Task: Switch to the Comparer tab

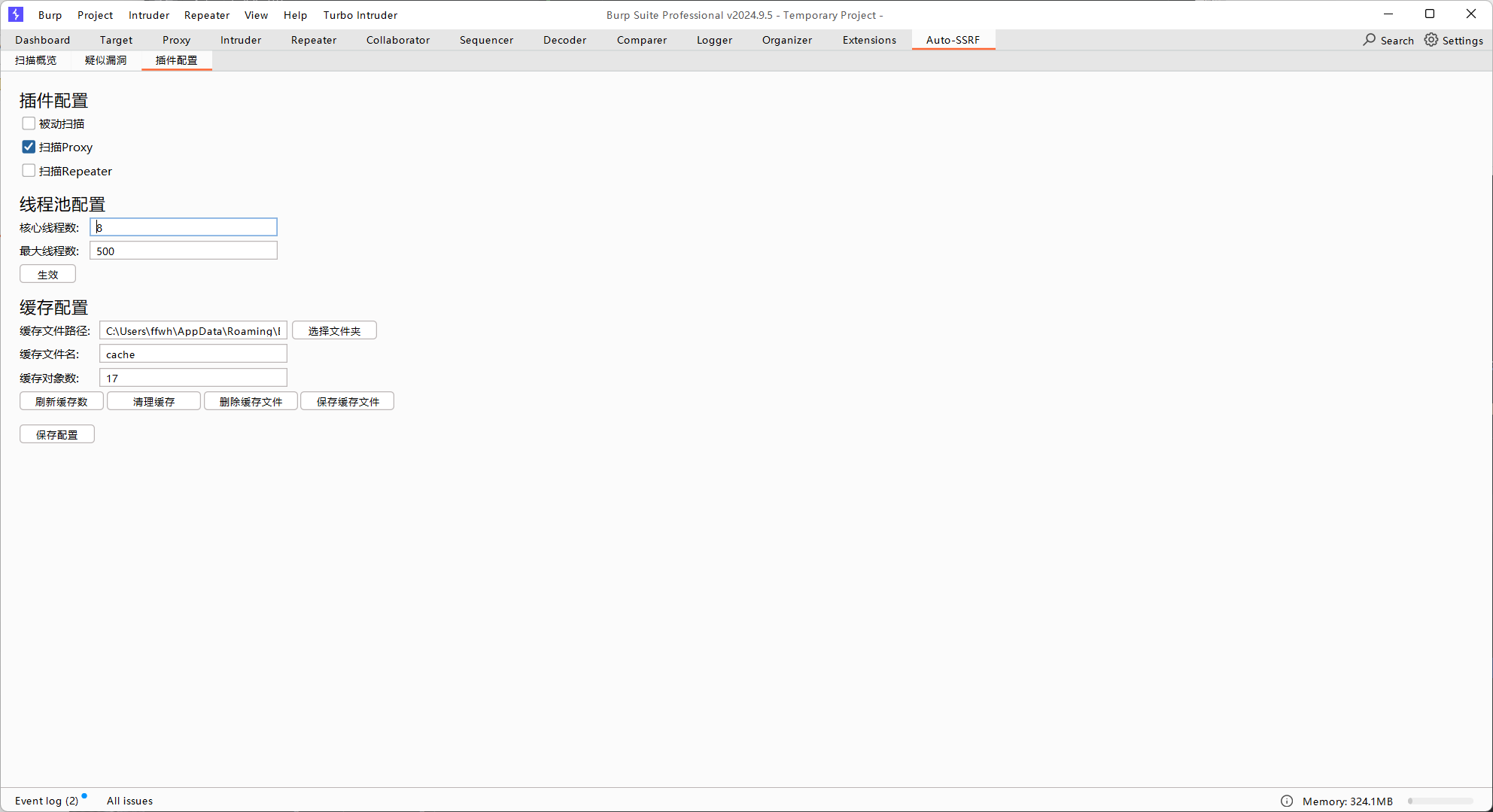Action: [642, 40]
